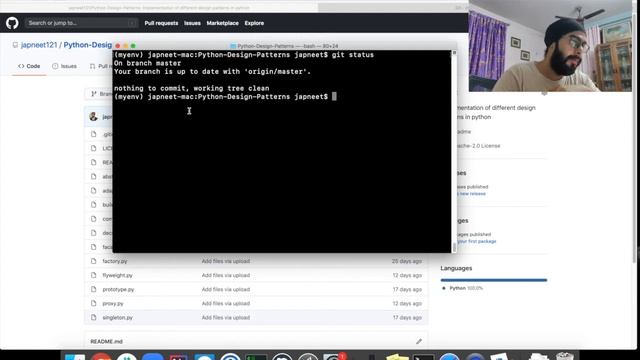Focus the Search or jump to field
The height and width of the screenshot is (360, 640).
tap(81, 23)
